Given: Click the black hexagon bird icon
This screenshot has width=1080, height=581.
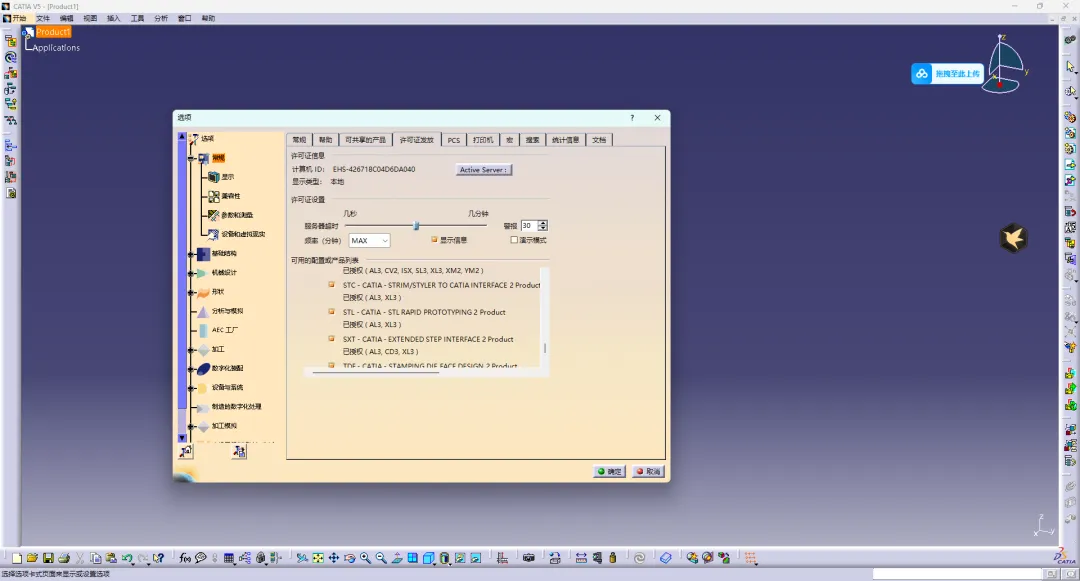Looking at the screenshot, I should [x=1013, y=238].
